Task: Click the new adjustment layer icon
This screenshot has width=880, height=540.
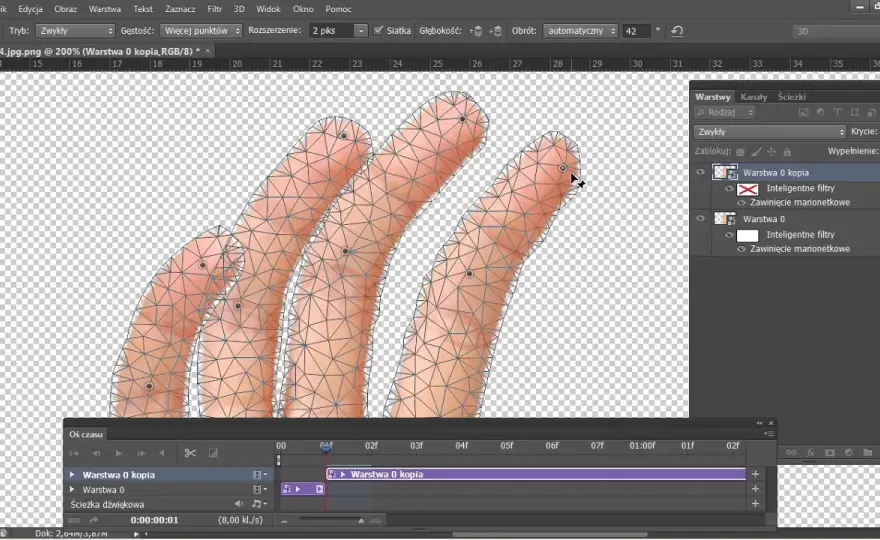Action: pos(849,452)
